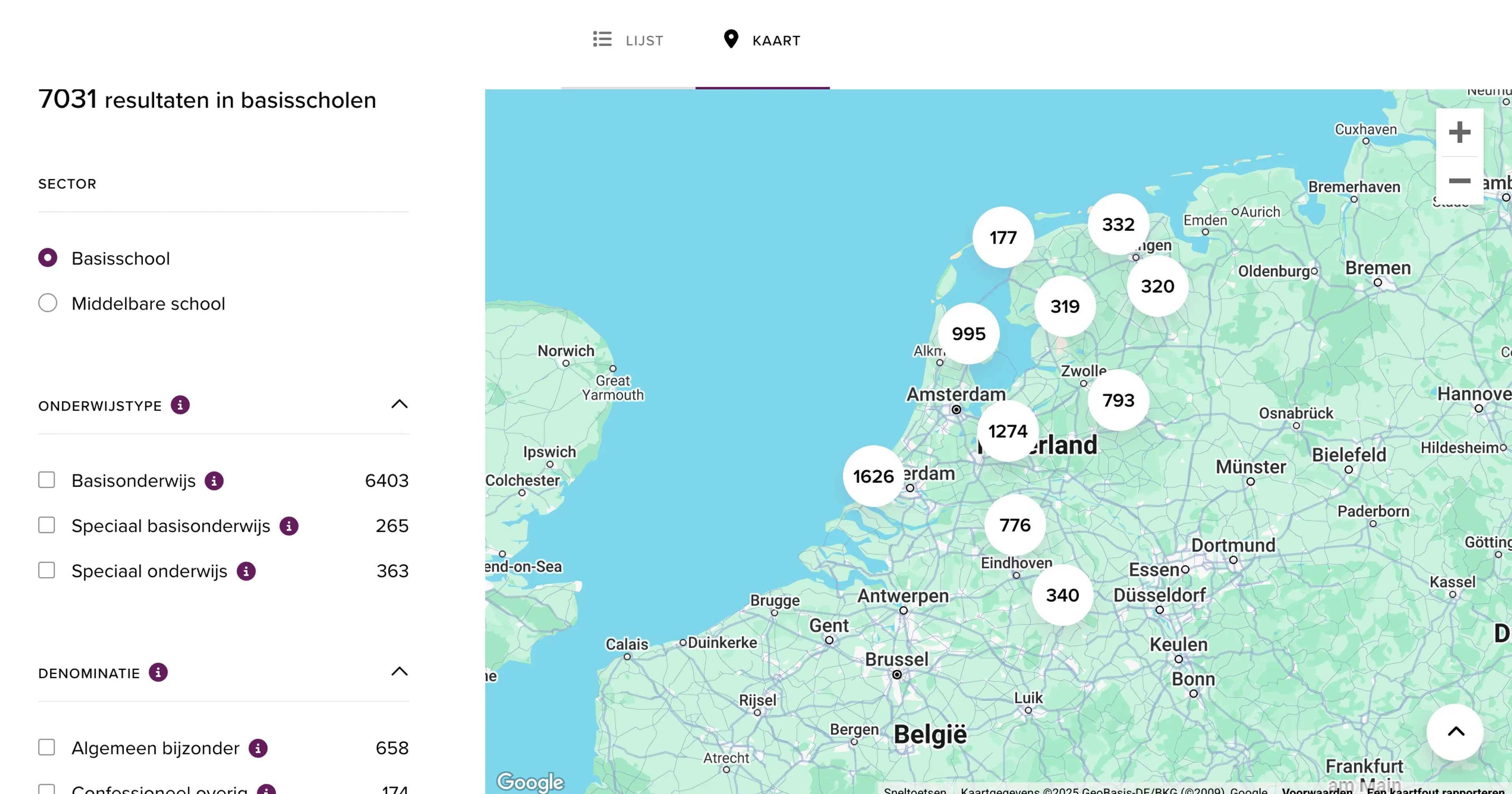
Task: Check the Basisonderwijs checkbox
Action: pos(47,480)
